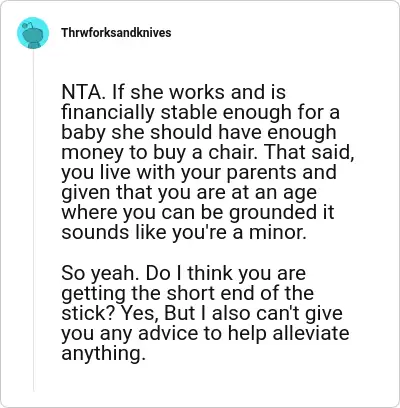Click the line "stick? Yes, But I also can't give"
This screenshot has width=400, height=408.
pyautogui.click(x=202, y=313)
